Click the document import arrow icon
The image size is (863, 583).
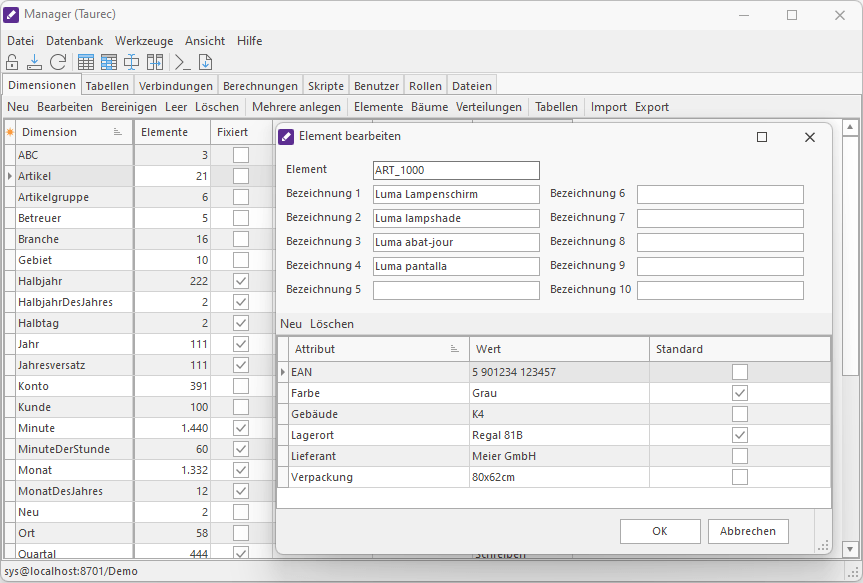coord(205,62)
